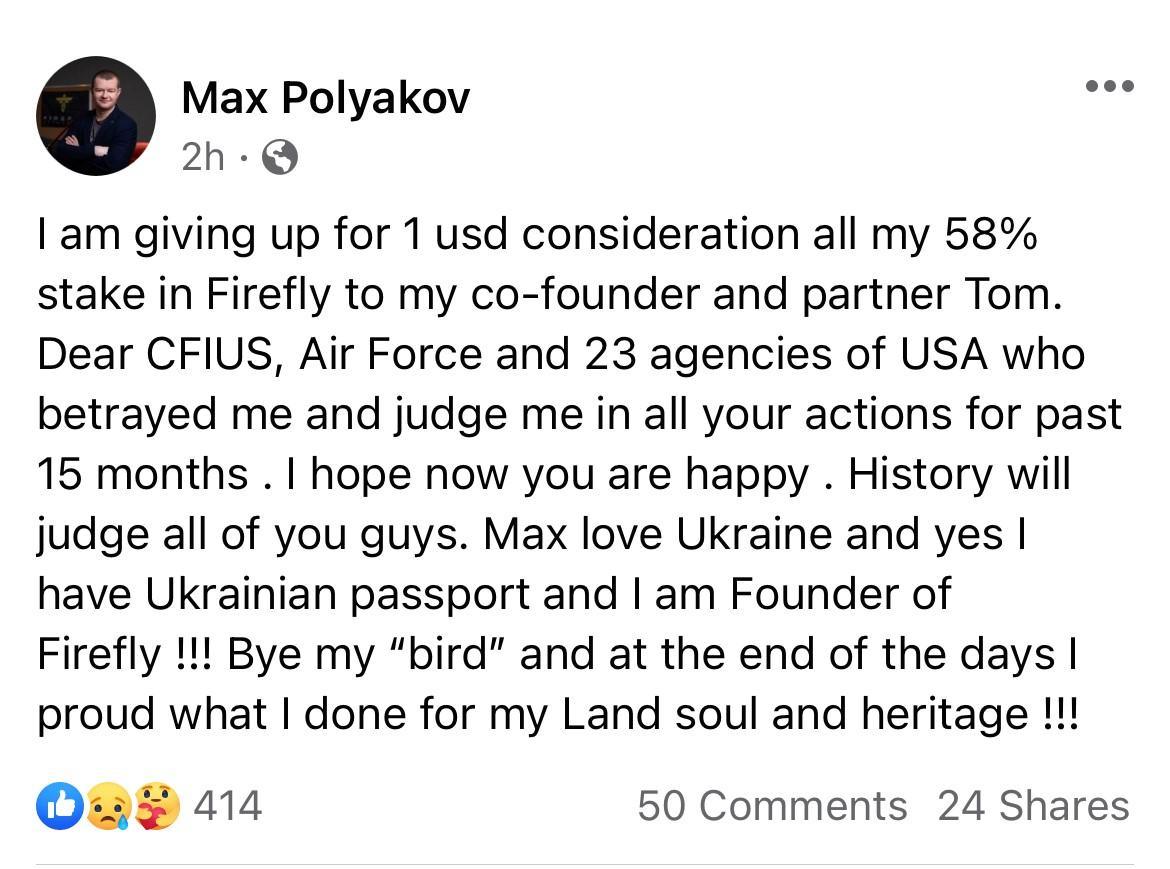
Task: Click the 58% figure in the post
Action: 991,234
